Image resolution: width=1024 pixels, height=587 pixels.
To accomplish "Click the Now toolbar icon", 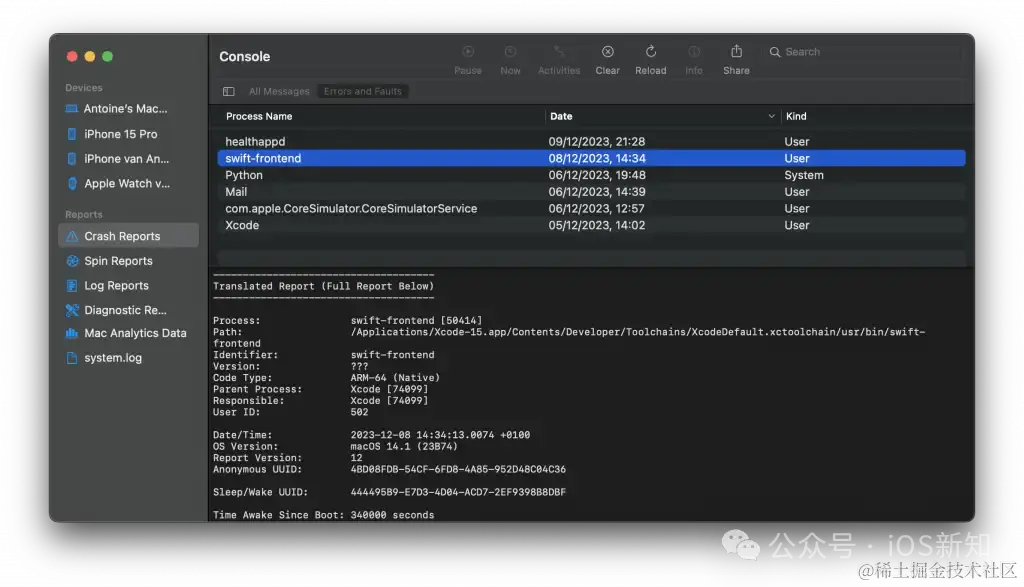I will (x=510, y=52).
